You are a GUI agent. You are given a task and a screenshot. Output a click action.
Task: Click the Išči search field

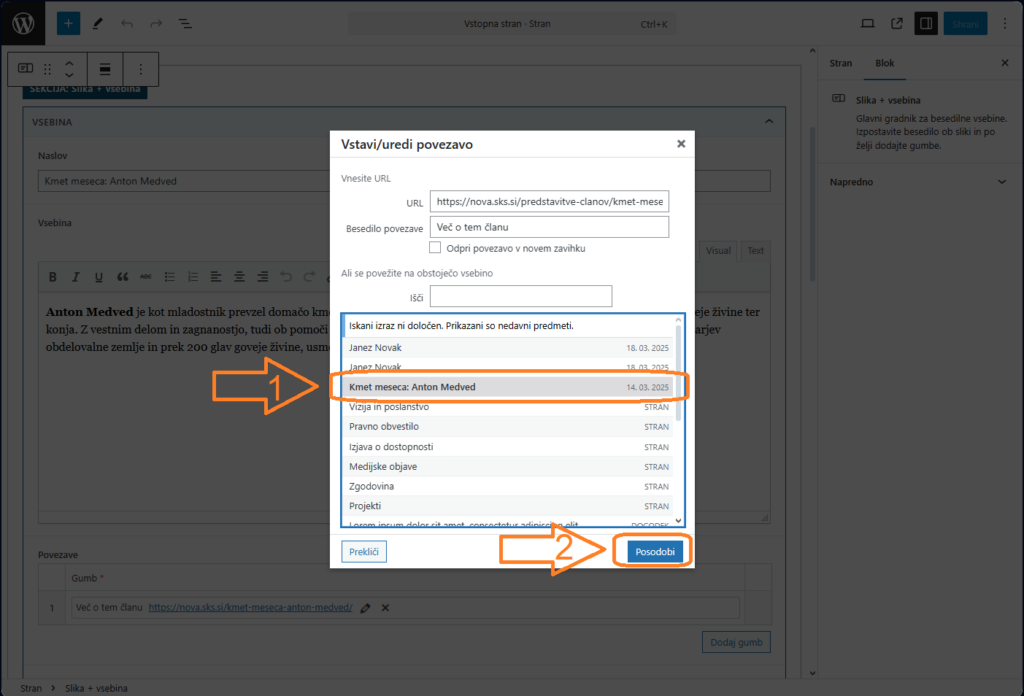click(x=520, y=297)
